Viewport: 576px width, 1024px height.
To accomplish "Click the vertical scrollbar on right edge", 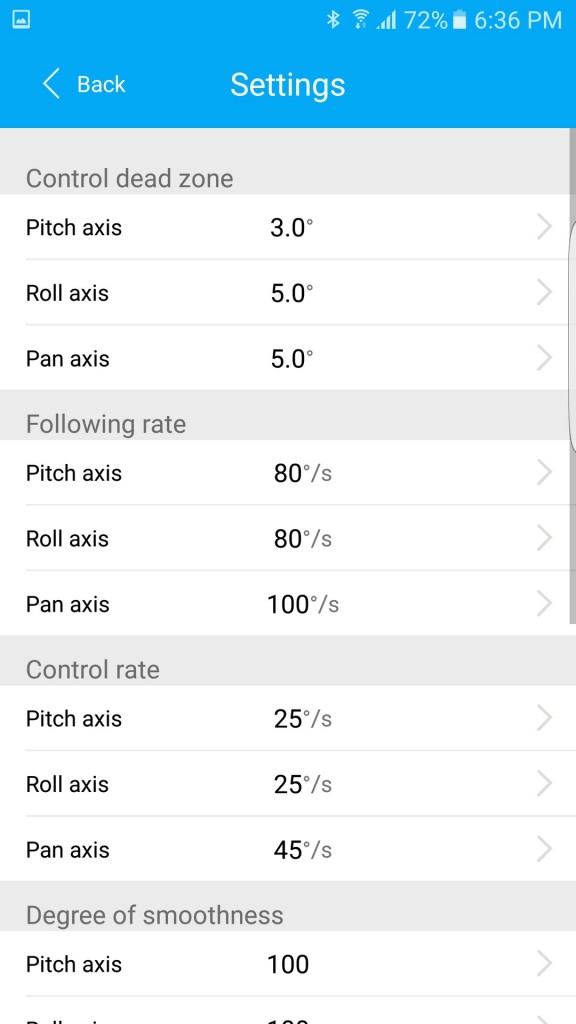I will click(x=572, y=376).
